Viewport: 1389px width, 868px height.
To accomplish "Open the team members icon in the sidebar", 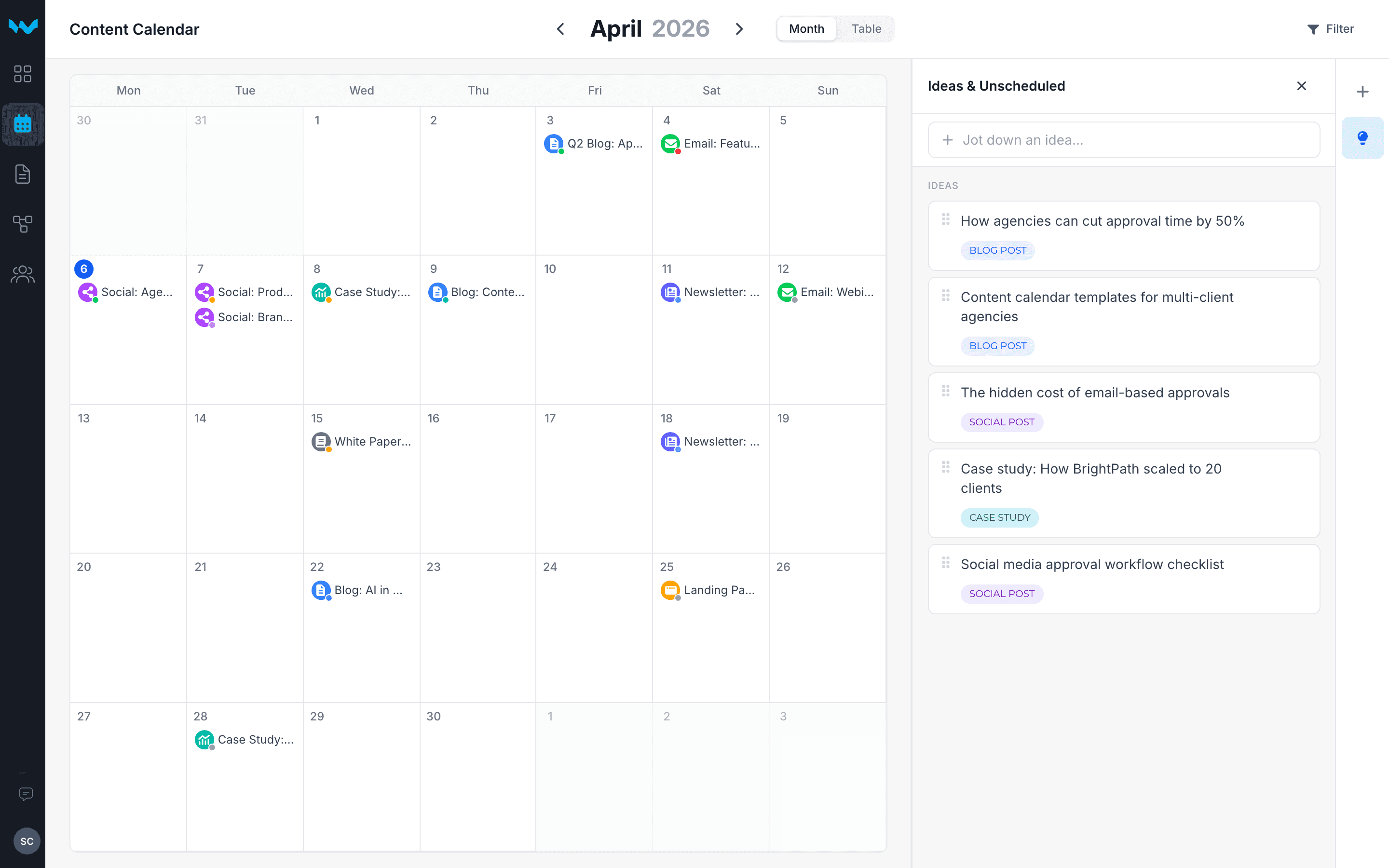I will click(x=23, y=274).
